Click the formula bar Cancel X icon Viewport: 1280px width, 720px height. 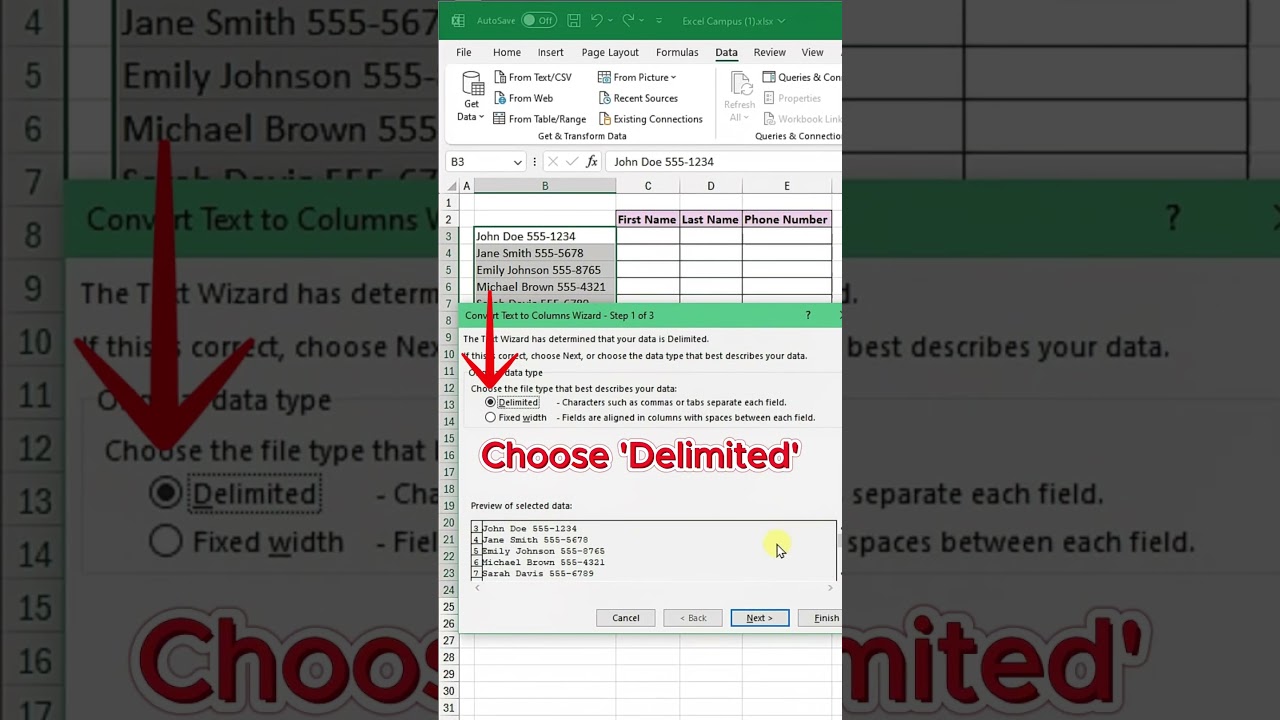click(553, 162)
